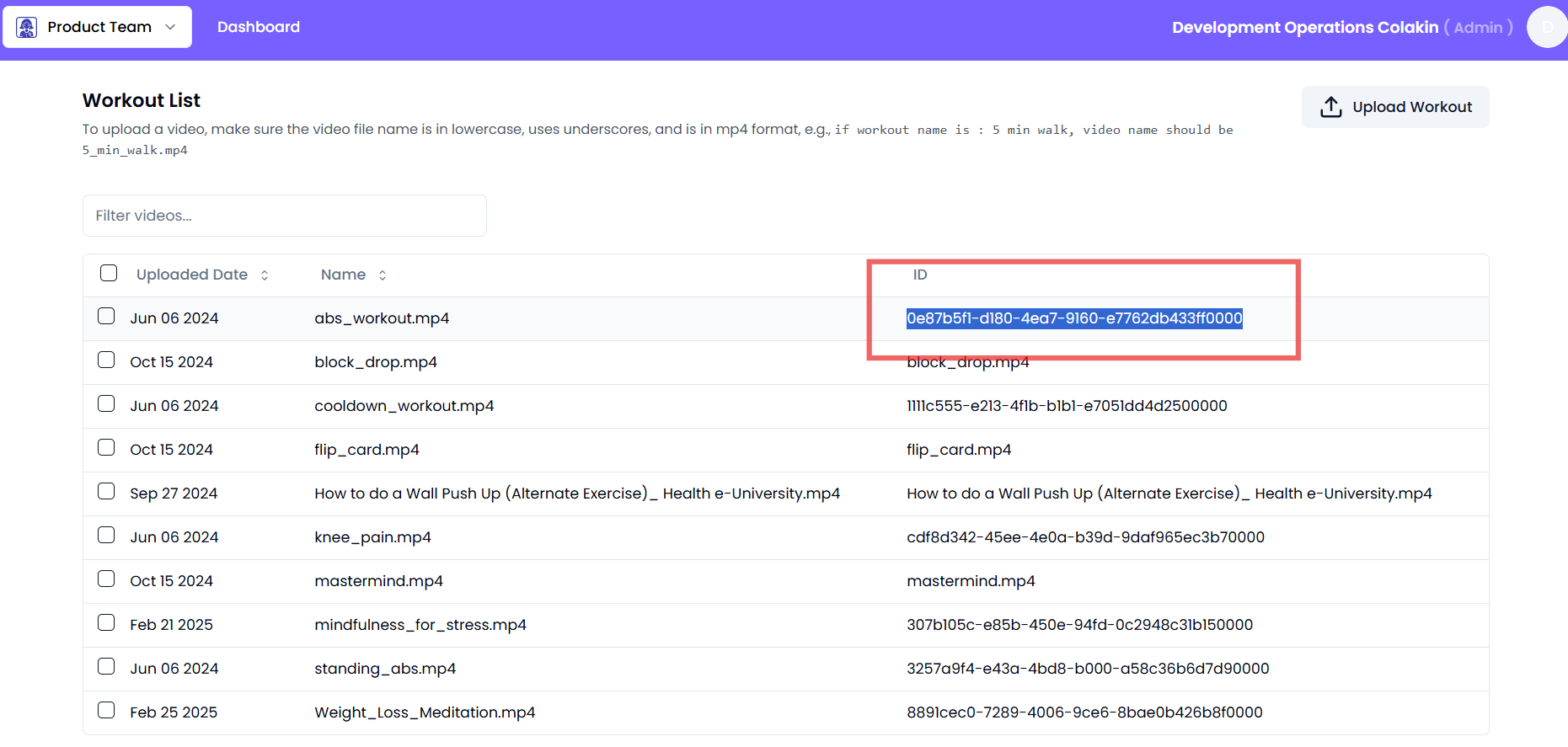Viewport: 1568px width, 747px height.
Task: Tick the Weight_Loss_Meditation.mp4 checkbox
Action: 106,711
